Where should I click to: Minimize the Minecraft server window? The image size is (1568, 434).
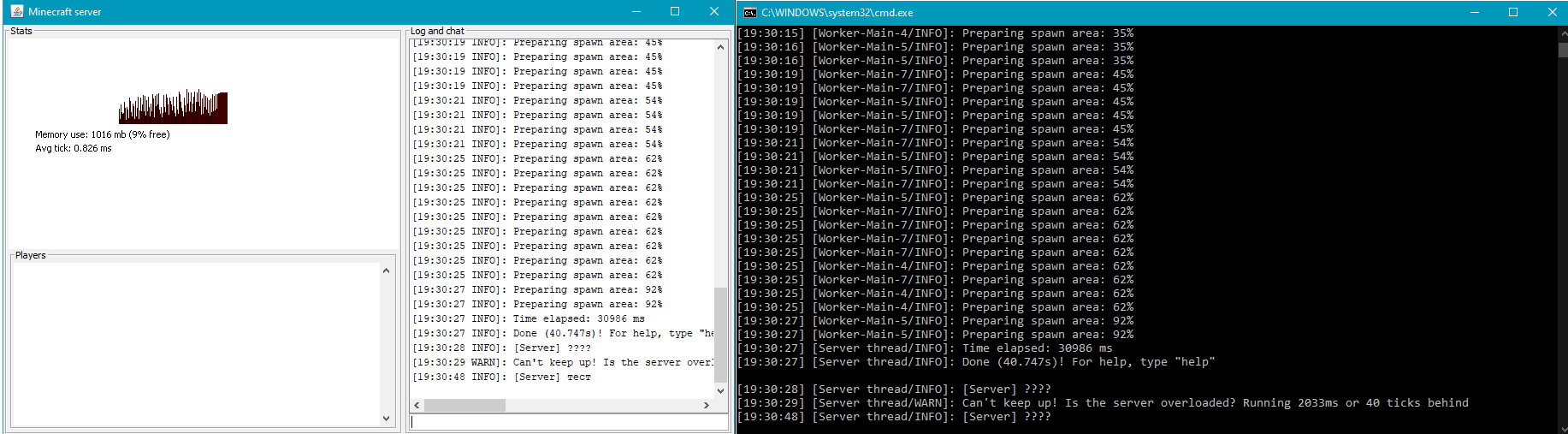coord(636,12)
